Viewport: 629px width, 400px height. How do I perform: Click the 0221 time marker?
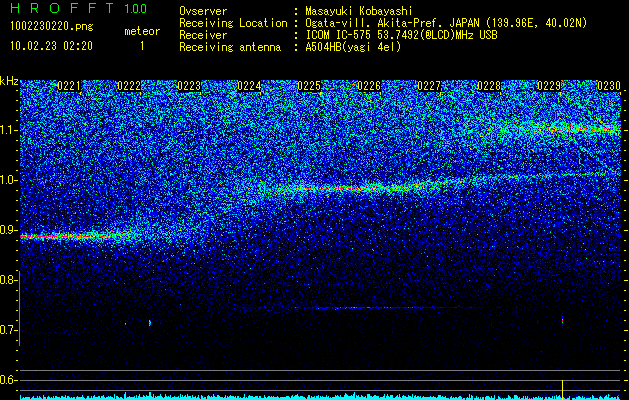[69, 86]
